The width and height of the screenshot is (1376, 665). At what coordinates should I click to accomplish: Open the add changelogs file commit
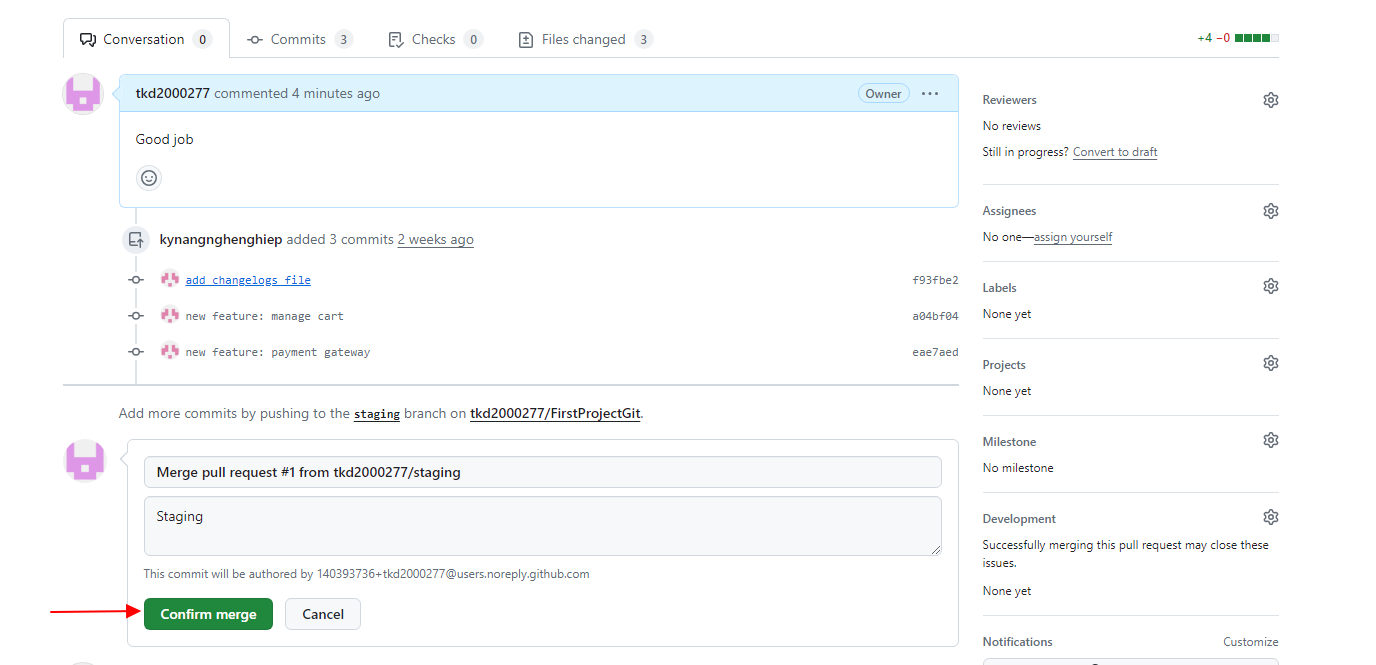248,280
